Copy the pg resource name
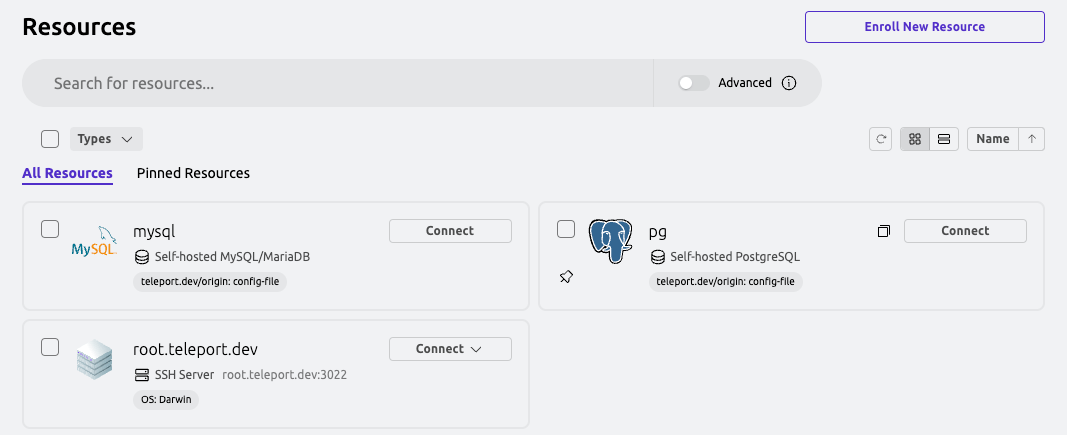 [x=883, y=231]
